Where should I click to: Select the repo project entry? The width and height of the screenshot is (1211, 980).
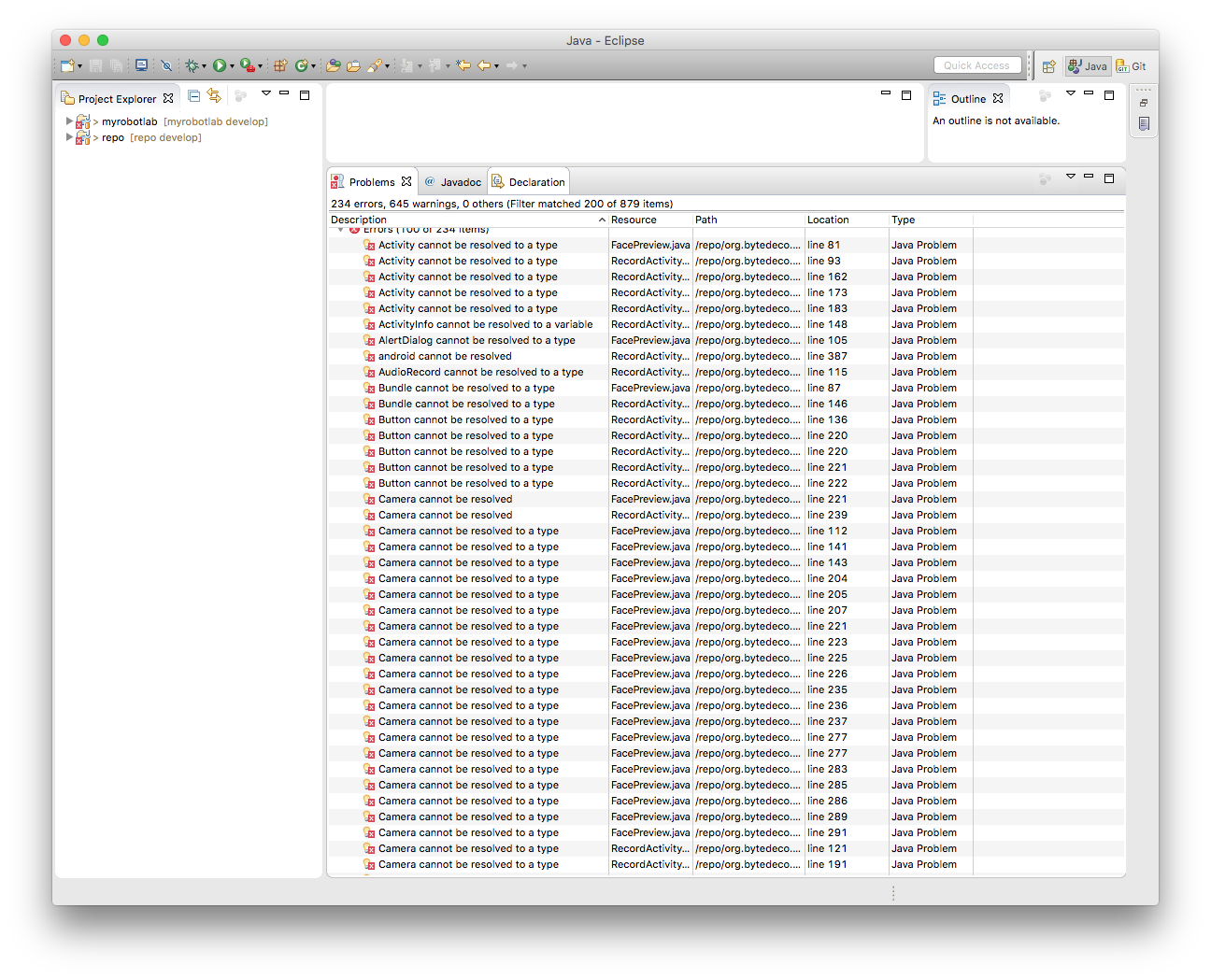pyautogui.click(x=139, y=137)
